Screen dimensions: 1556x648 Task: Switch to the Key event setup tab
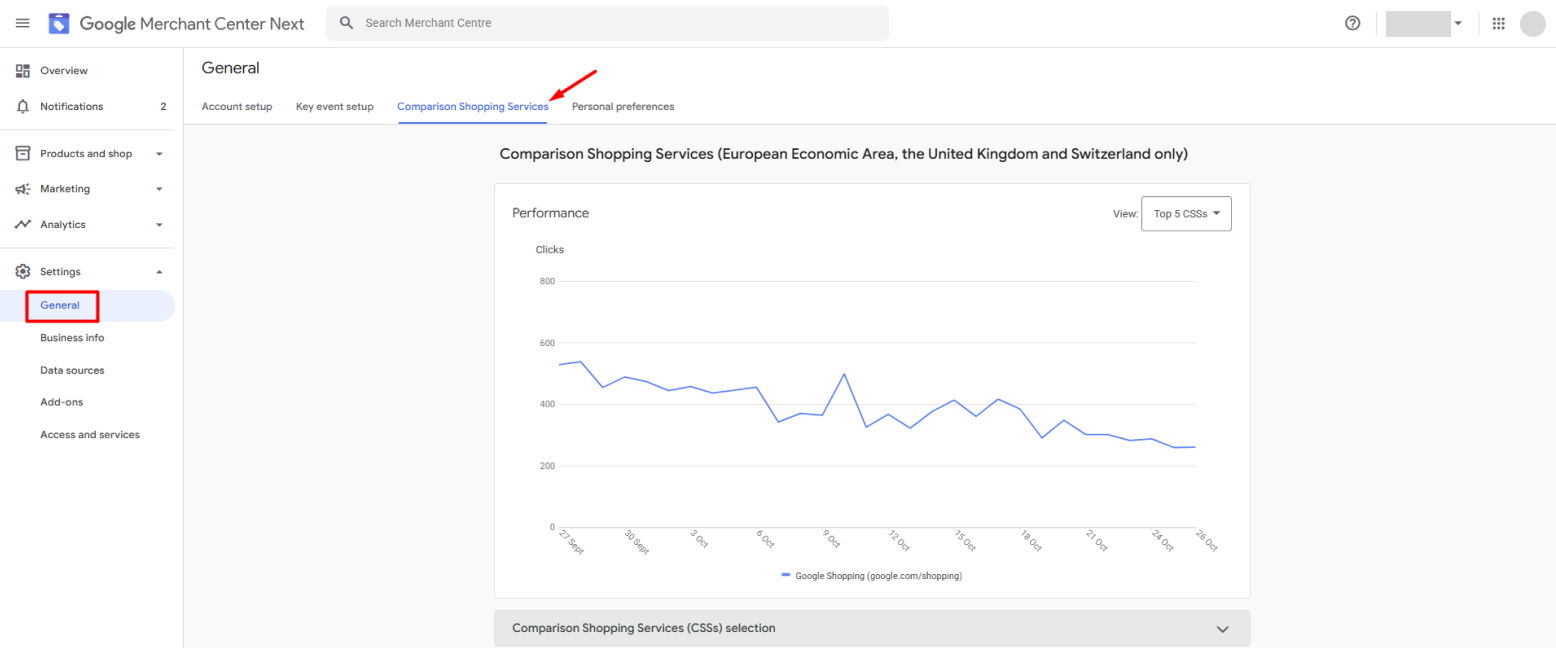[334, 107]
